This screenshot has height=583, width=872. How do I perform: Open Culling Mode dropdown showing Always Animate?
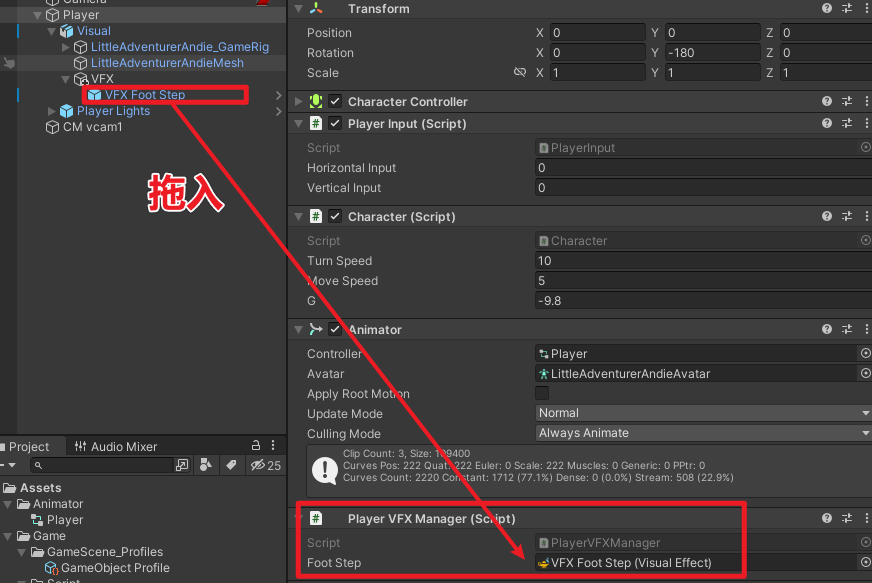click(703, 433)
